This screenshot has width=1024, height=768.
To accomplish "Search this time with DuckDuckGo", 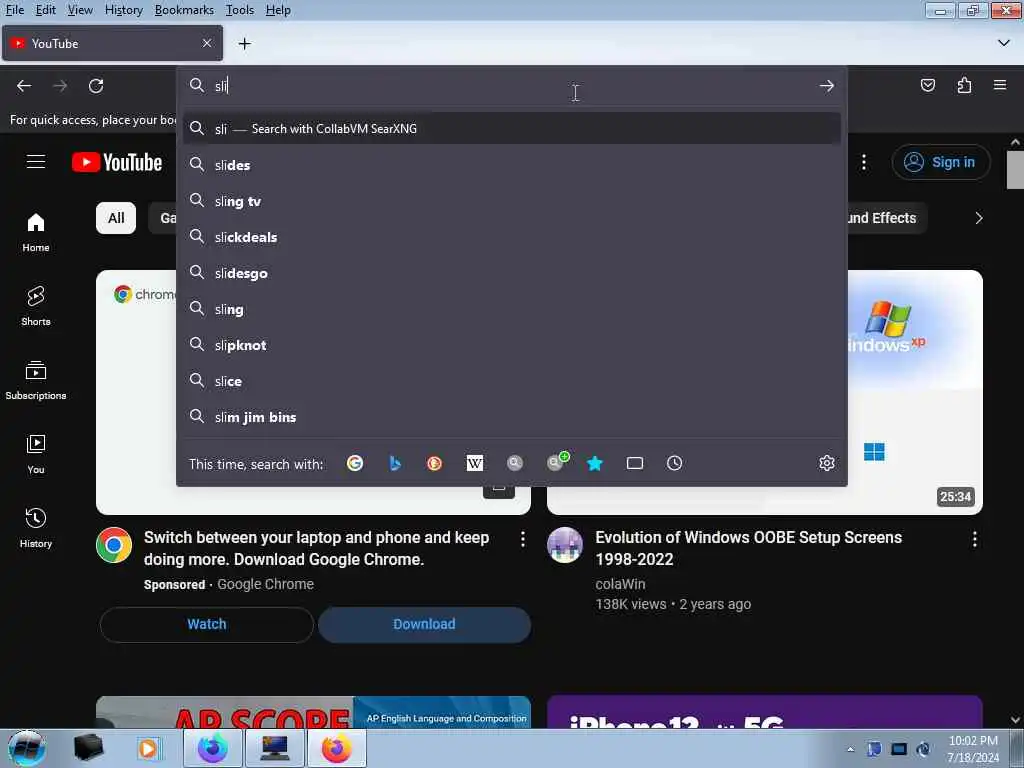I will point(435,464).
